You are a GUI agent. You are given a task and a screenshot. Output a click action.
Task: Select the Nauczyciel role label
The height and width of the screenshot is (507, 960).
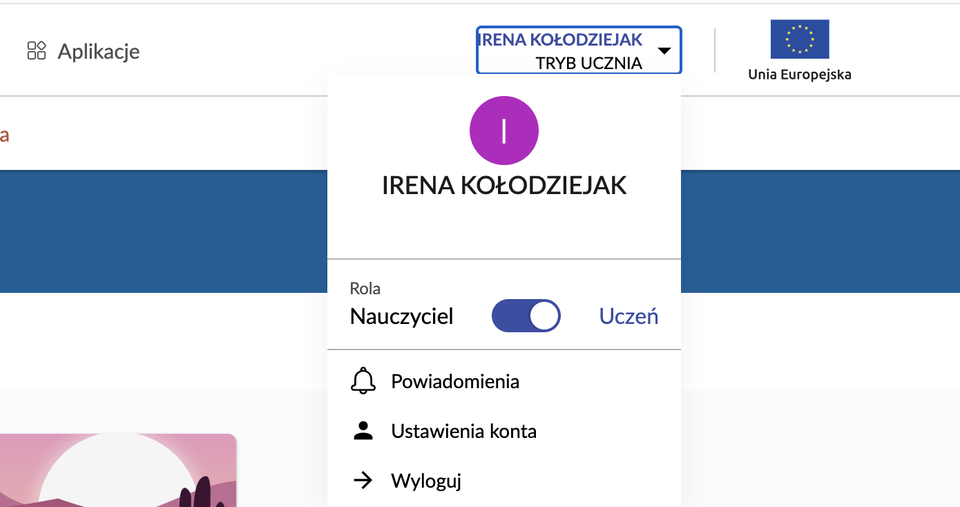402,317
